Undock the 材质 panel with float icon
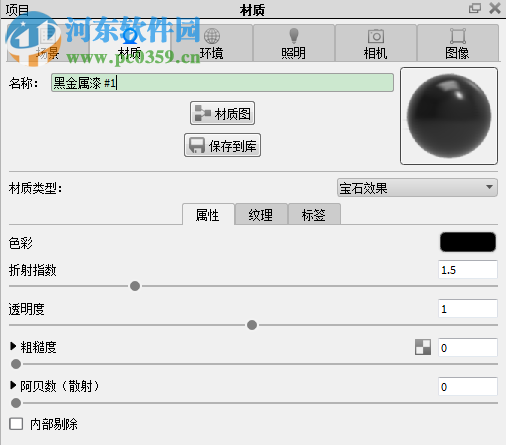Viewport: 506px width, 445px height. point(475,8)
